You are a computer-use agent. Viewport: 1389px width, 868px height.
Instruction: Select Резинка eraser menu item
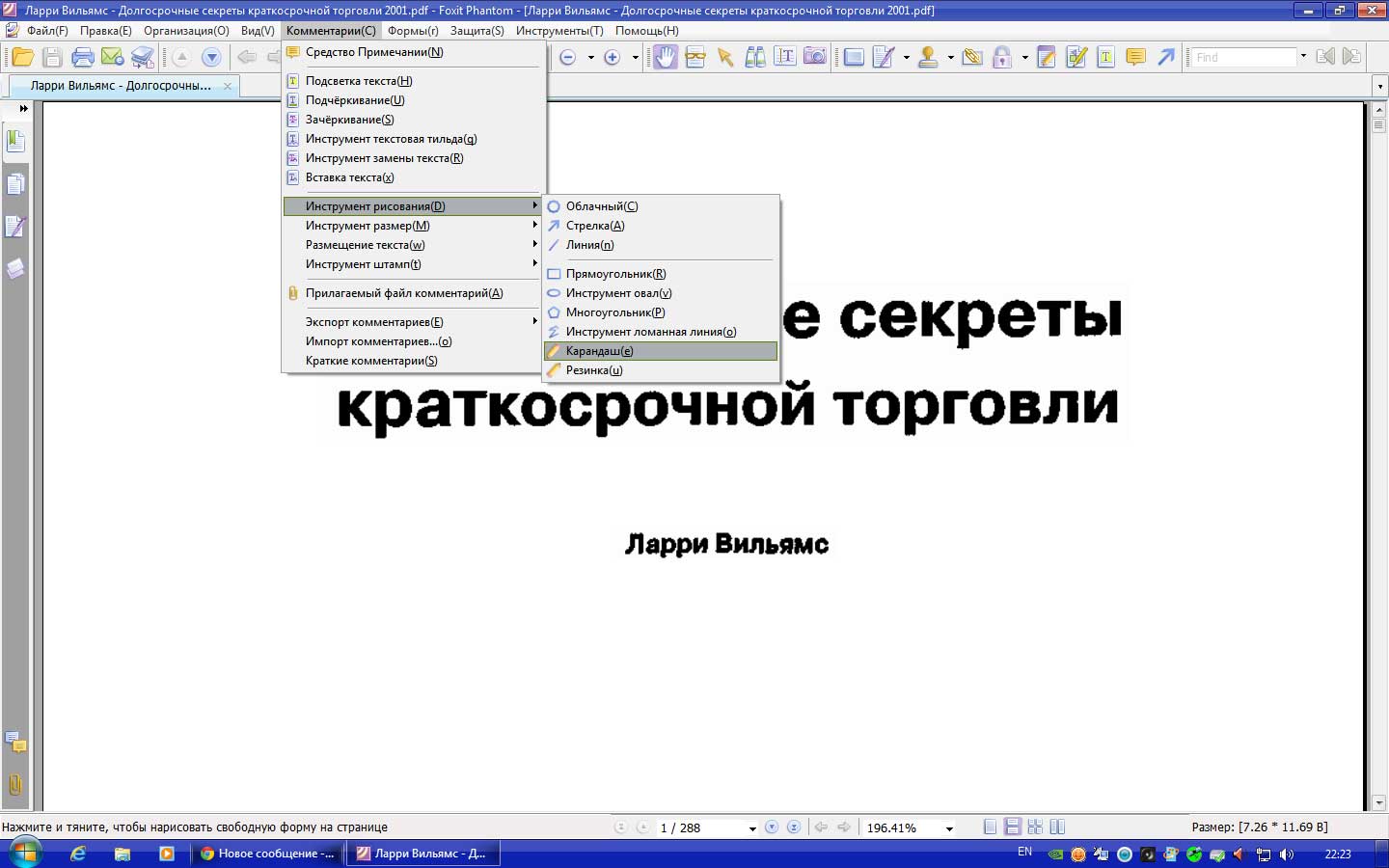pyautogui.click(x=593, y=370)
